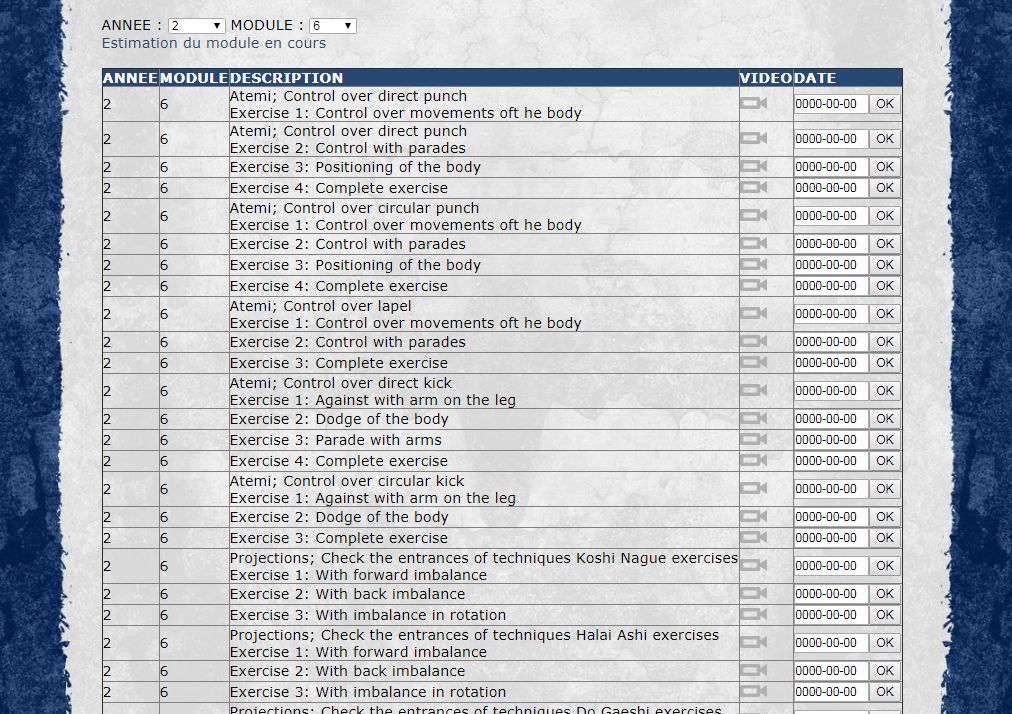The image size is (1012, 714).
Task: Focus date field for circular punch Exercise 1
Action: 830,216
